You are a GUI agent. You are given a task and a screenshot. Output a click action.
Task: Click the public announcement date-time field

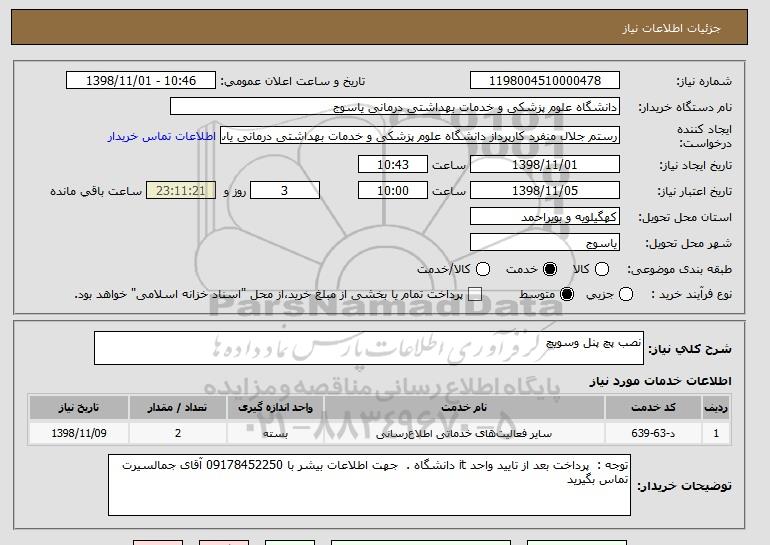coord(141,81)
